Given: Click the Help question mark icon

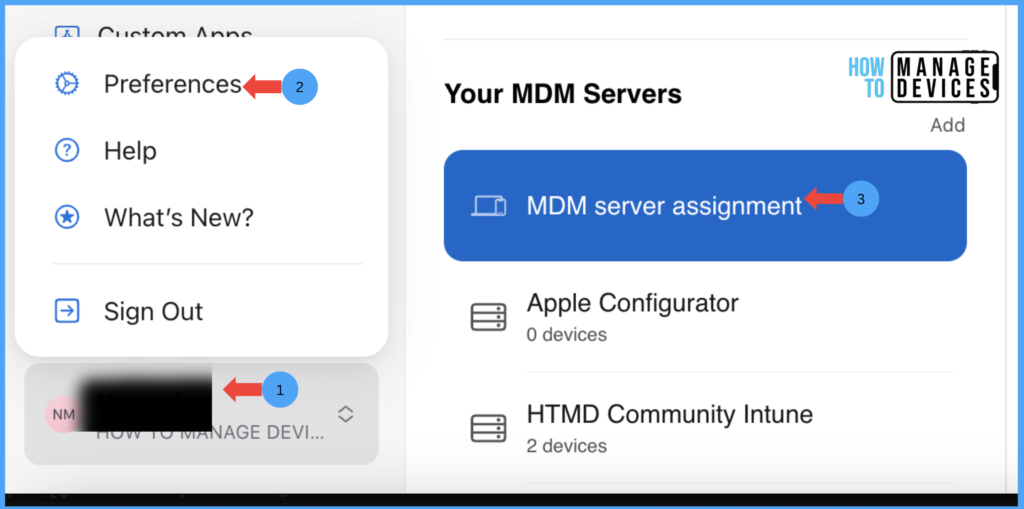Looking at the screenshot, I should (67, 151).
